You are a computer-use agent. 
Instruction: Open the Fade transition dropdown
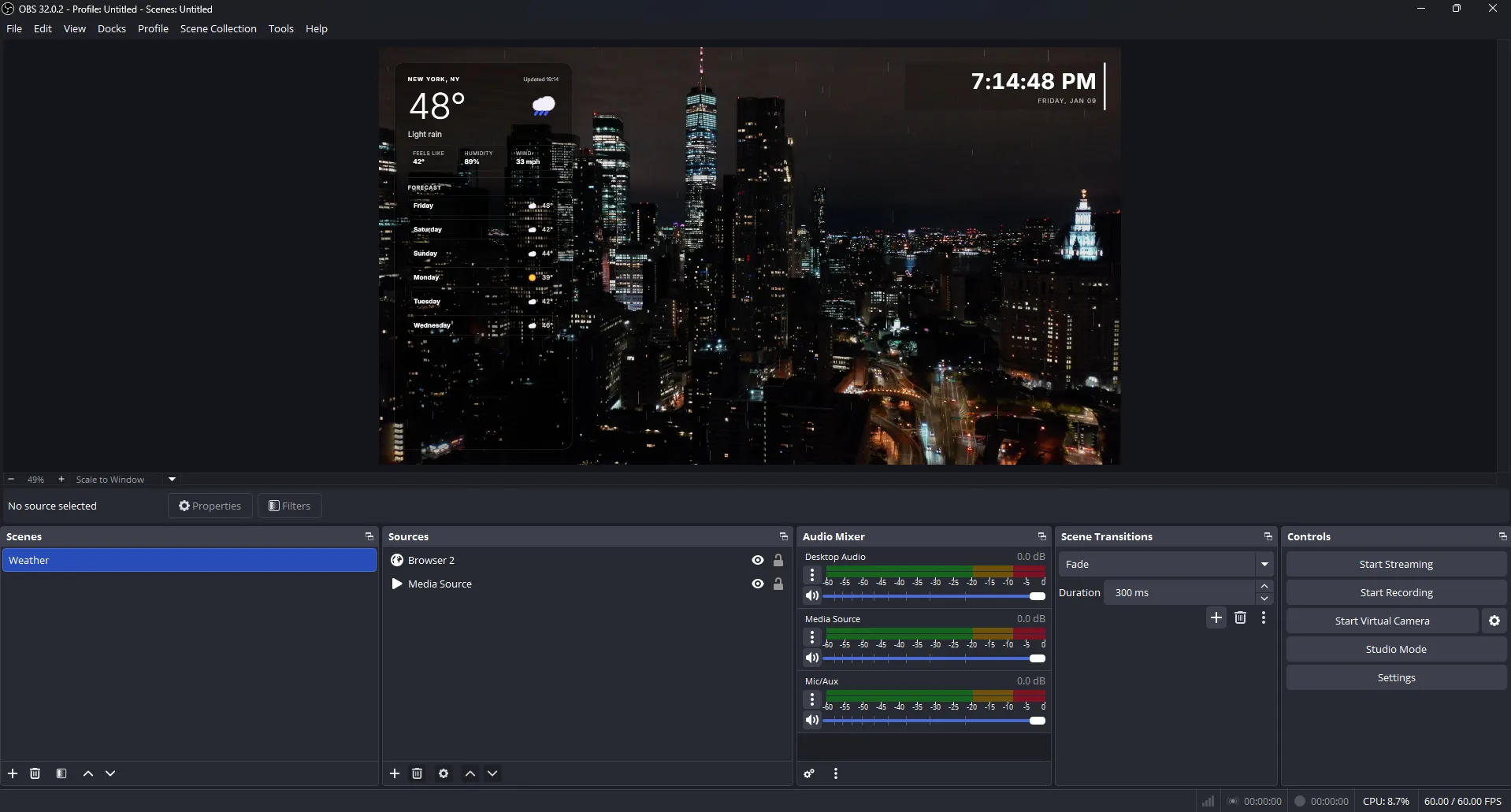click(x=1264, y=564)
